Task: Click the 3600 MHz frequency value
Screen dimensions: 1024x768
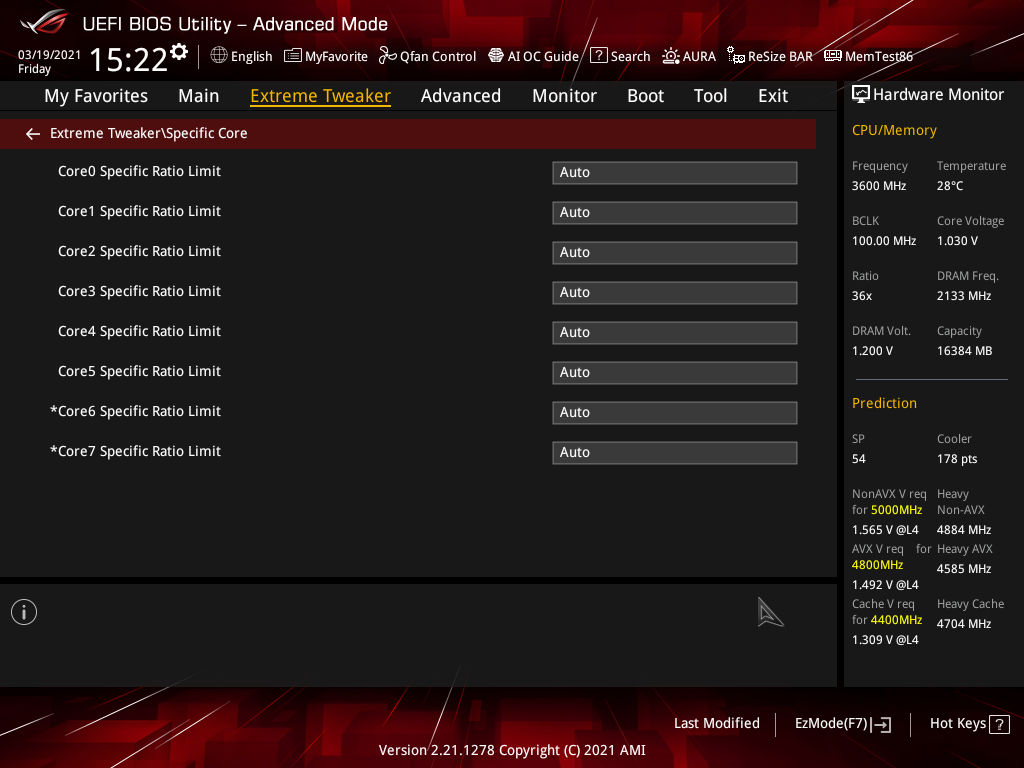Action: tap(879, 186)
